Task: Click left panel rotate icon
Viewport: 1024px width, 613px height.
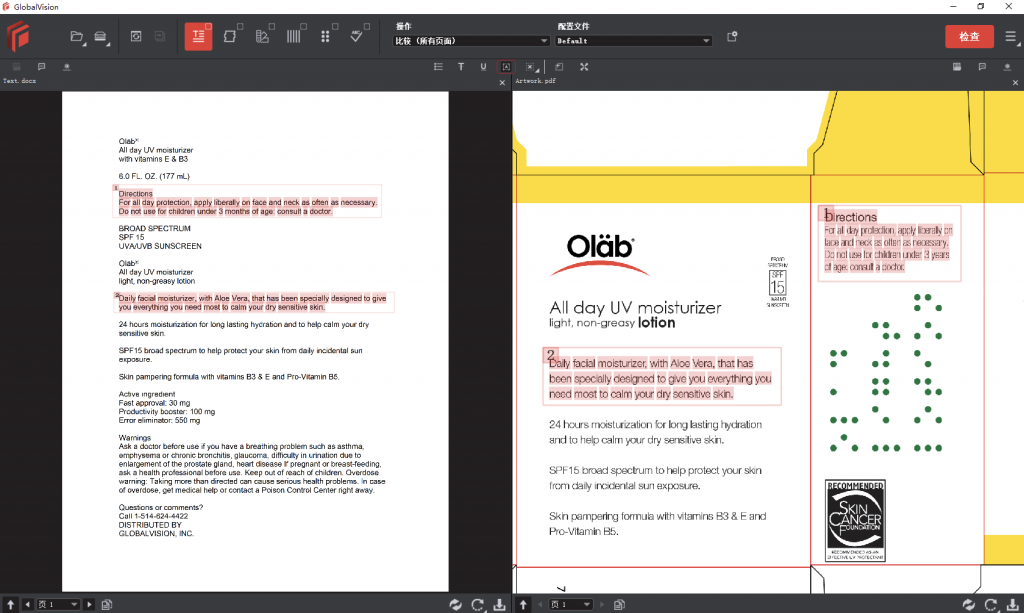Action: pyautogui.click(x=477, y=605)
